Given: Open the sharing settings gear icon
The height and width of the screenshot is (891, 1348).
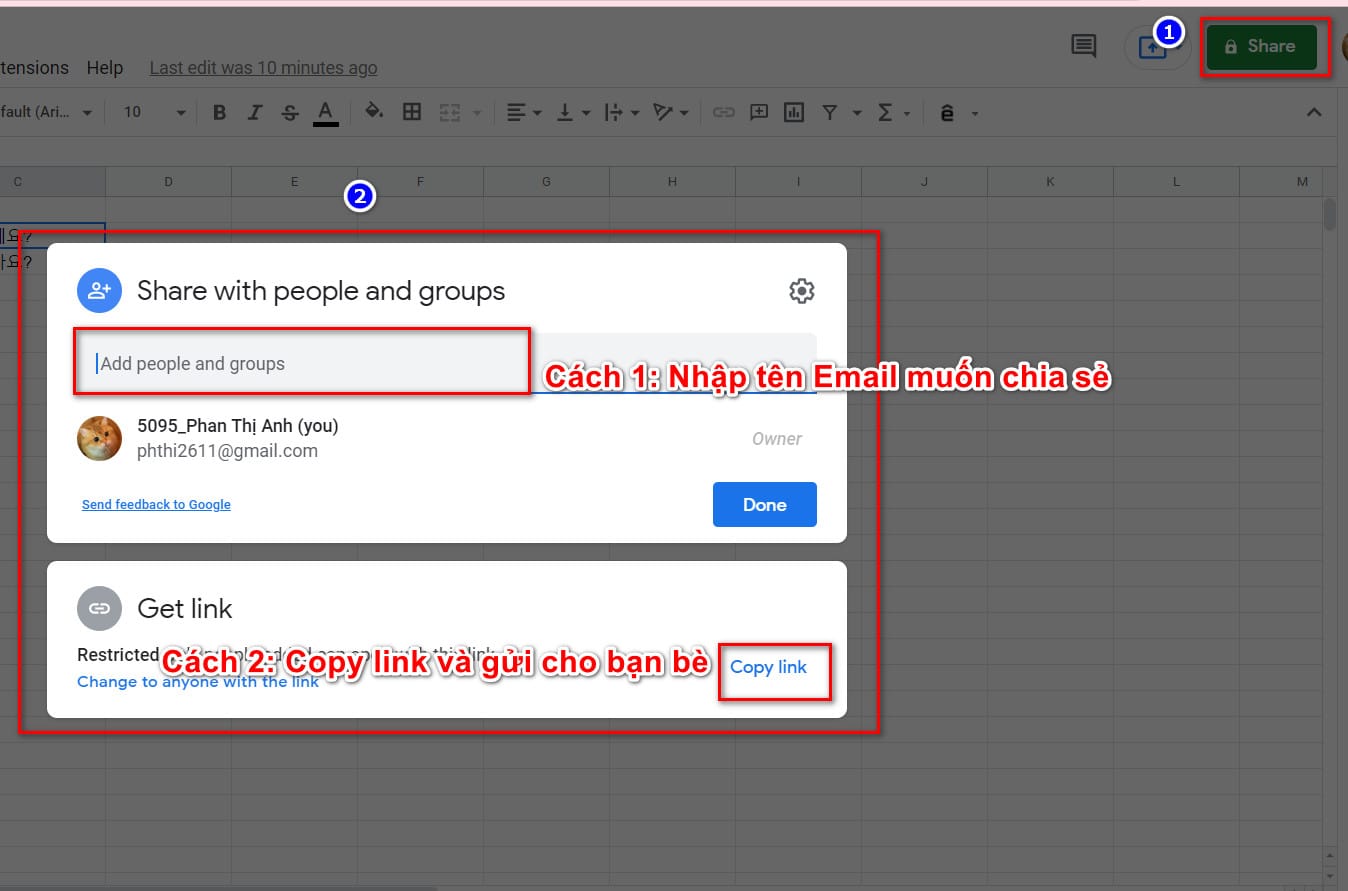Looking at the screenshot, I should pyautogui.click(x=801, y=291).
